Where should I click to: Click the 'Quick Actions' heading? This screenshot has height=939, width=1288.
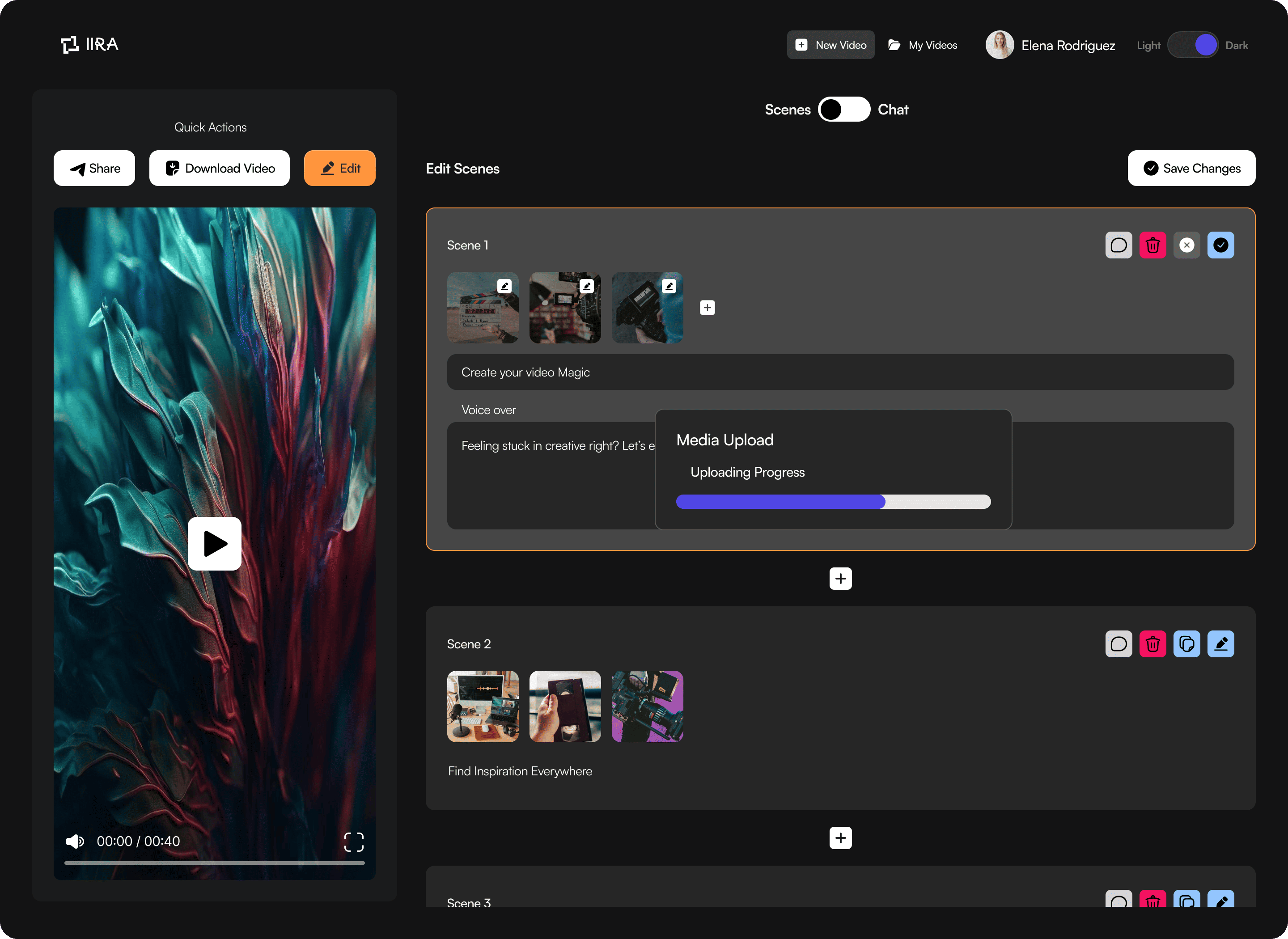210,127
